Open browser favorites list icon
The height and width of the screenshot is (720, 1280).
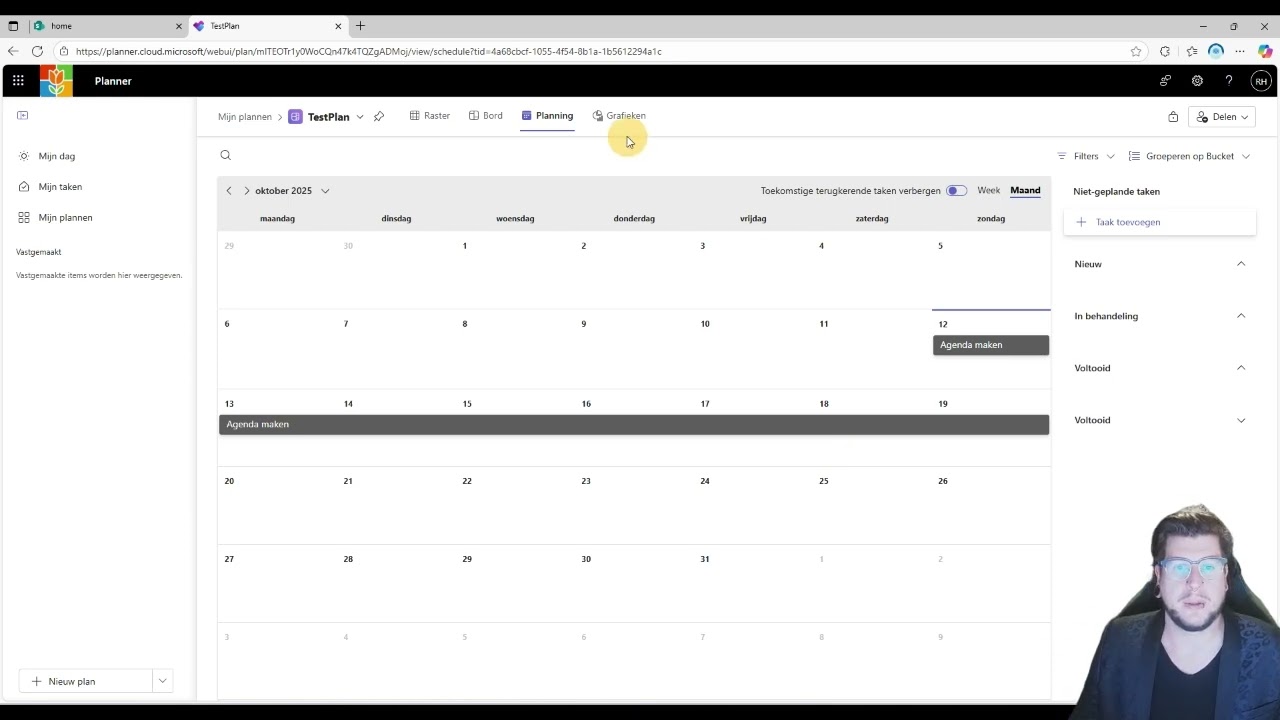pos(1191,51)
